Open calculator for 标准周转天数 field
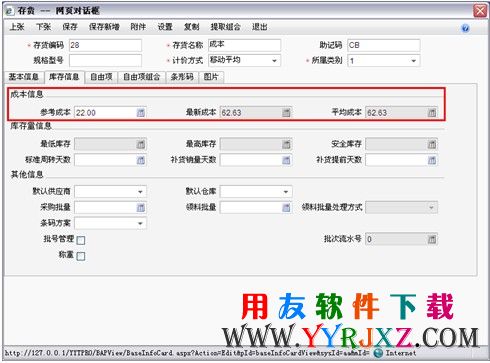The image size is (490, 363). [141, 160]
